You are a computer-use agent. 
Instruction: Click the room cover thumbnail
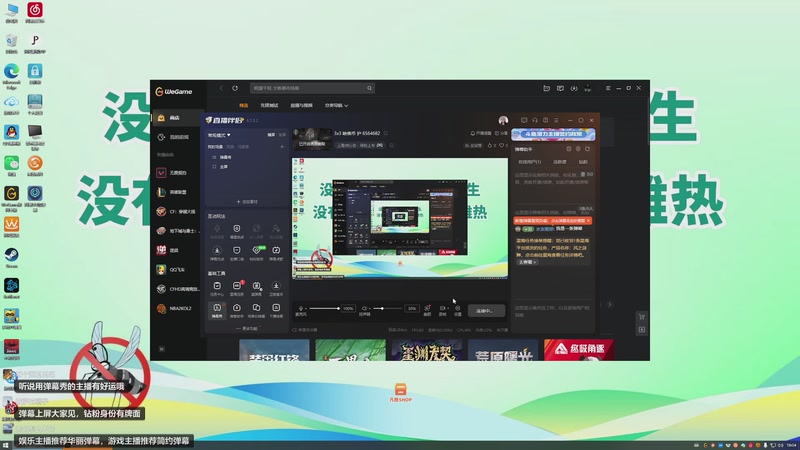(x=312, y=138)
